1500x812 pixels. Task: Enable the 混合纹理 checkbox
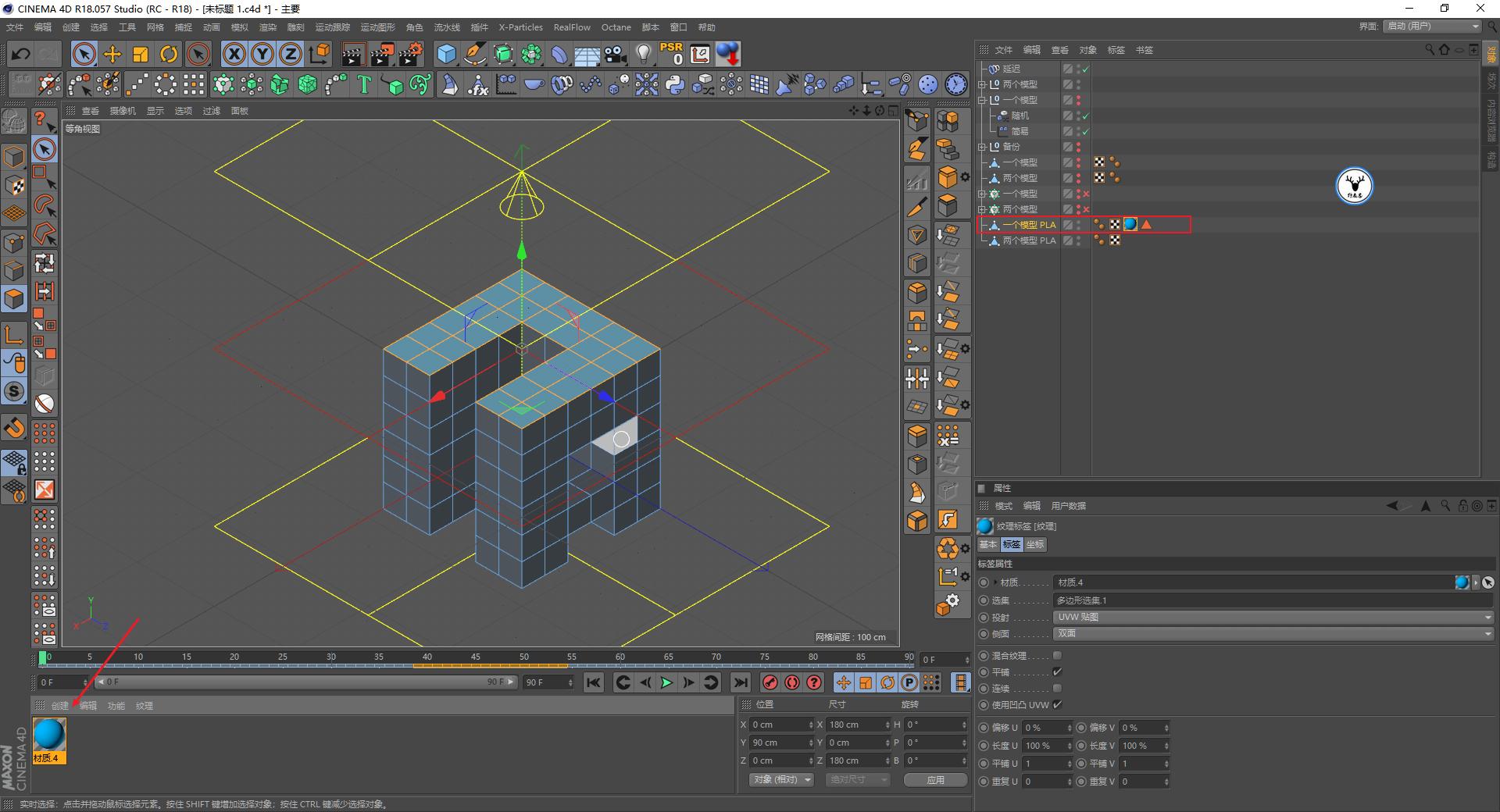(x=1057, y=656)
